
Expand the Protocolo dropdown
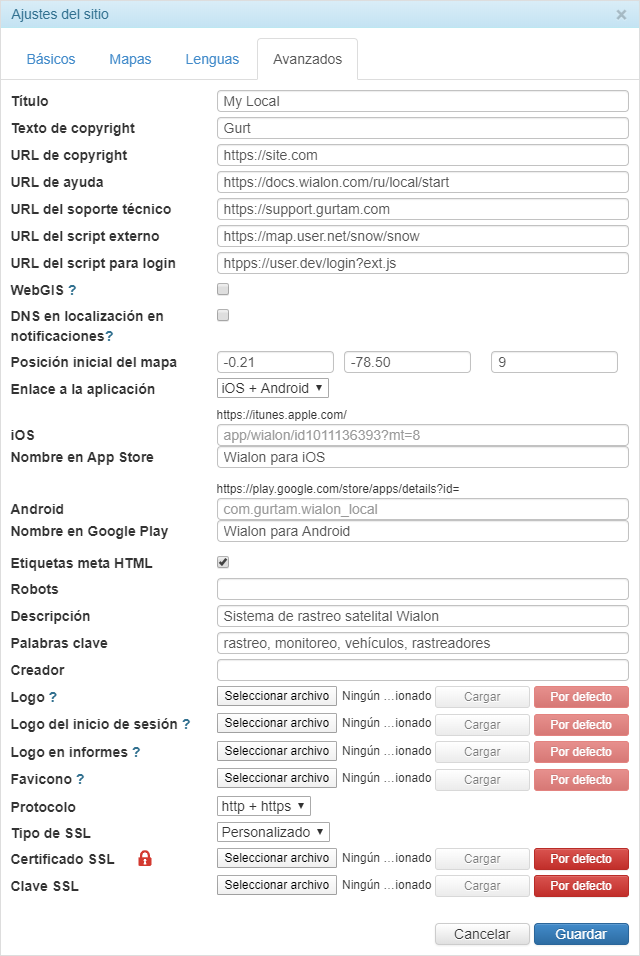tap(264, 805)
